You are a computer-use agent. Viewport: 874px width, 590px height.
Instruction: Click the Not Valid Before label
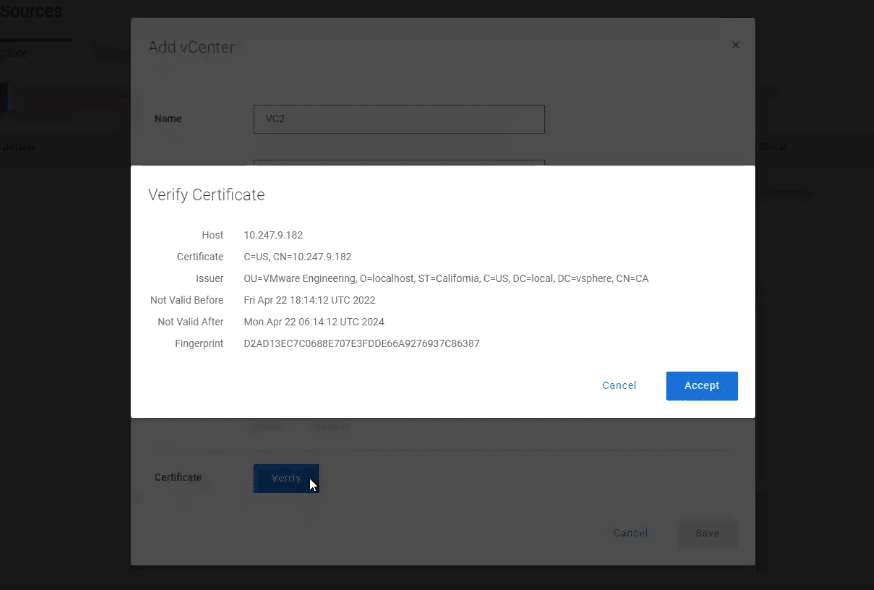pos(187,300)
